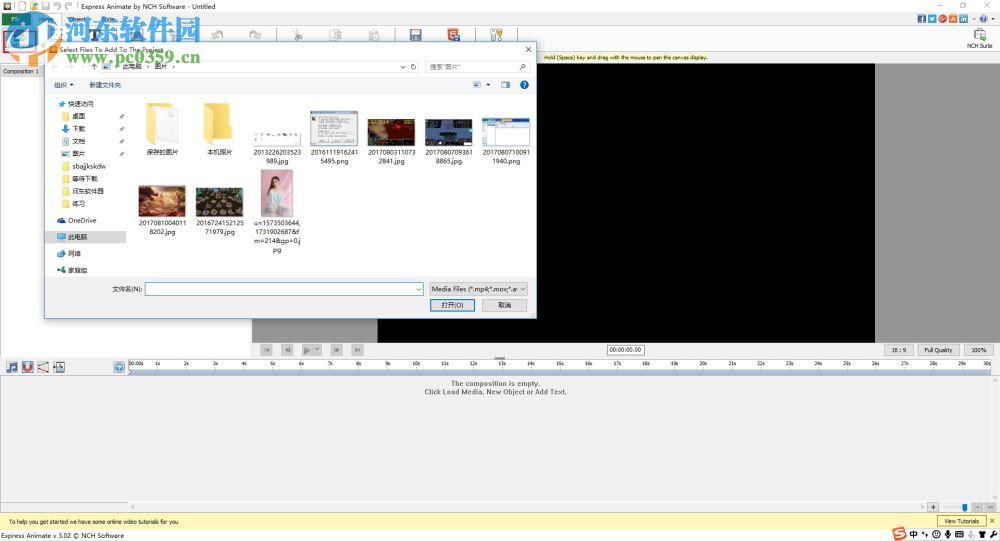Open the dropdown arrow beside help icon
1000x541 pixels.
[992, 19]
